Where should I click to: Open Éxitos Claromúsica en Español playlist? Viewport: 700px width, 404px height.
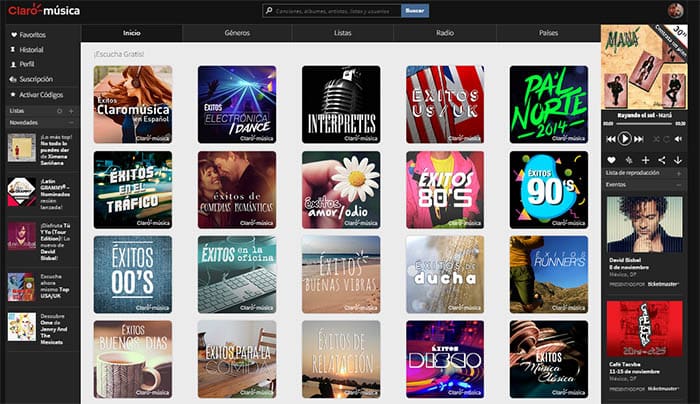133,104
